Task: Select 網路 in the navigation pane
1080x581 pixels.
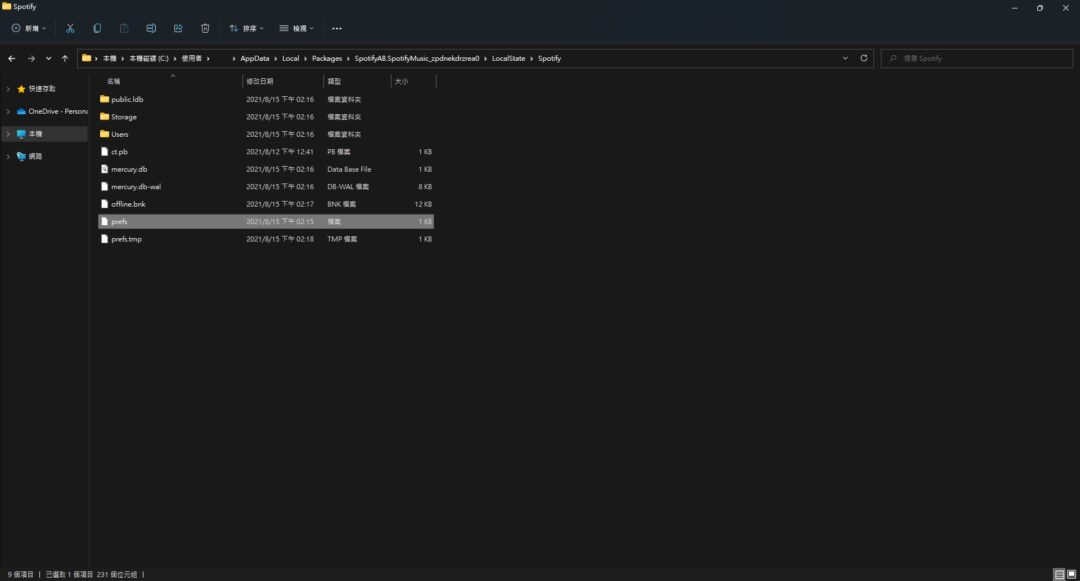Action: pyautogui.click(x=35, y=156)
